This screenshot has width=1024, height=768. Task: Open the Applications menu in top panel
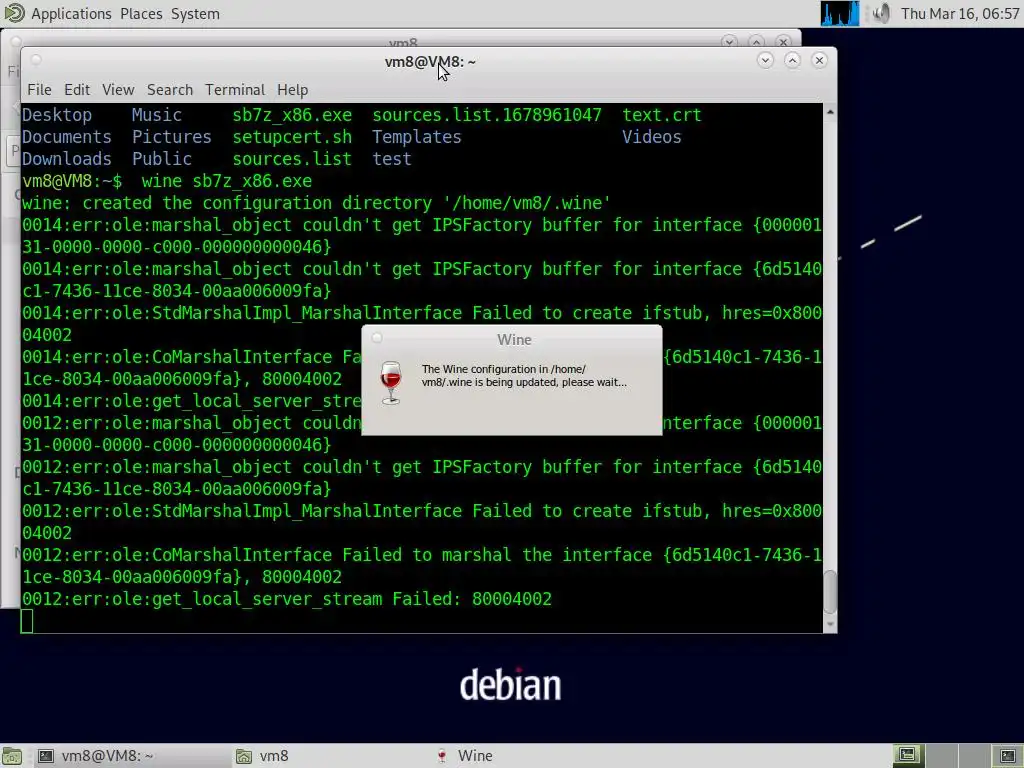71,14
